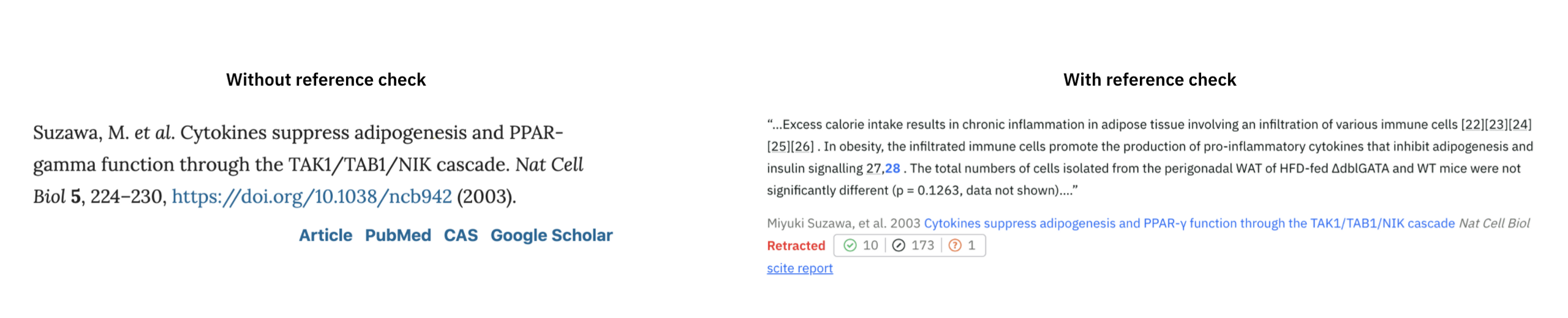Open the CAS link
The width and height of the screenshot is (1568, 318).
pos(461,235)
